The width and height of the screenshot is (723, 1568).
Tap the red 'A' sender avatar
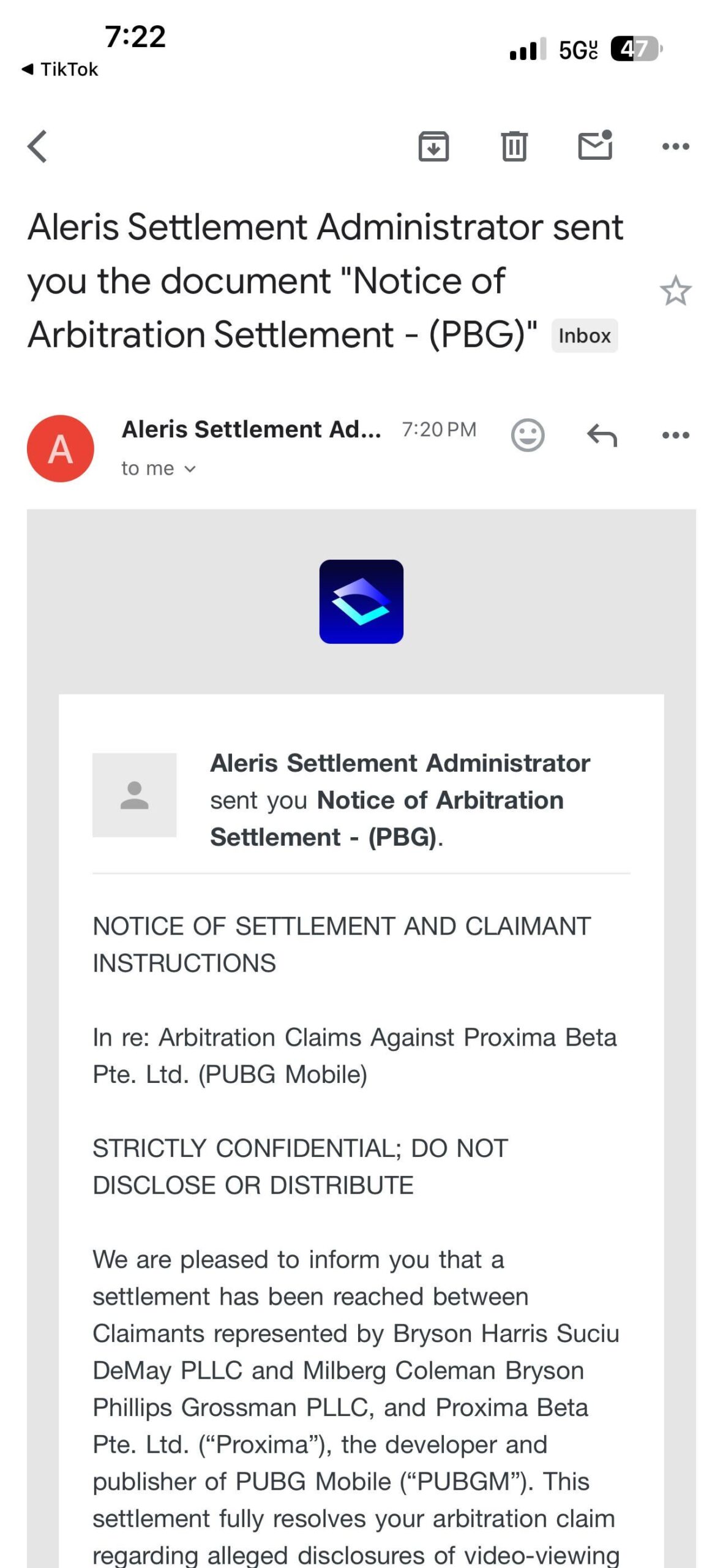pos(61,448)
